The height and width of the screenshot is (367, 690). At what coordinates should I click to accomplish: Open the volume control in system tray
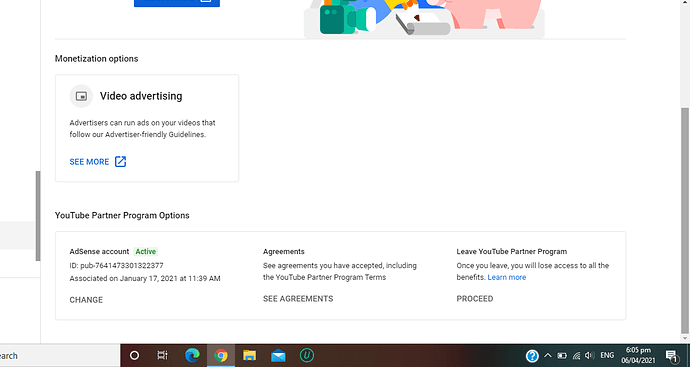[x=590, y=356]
